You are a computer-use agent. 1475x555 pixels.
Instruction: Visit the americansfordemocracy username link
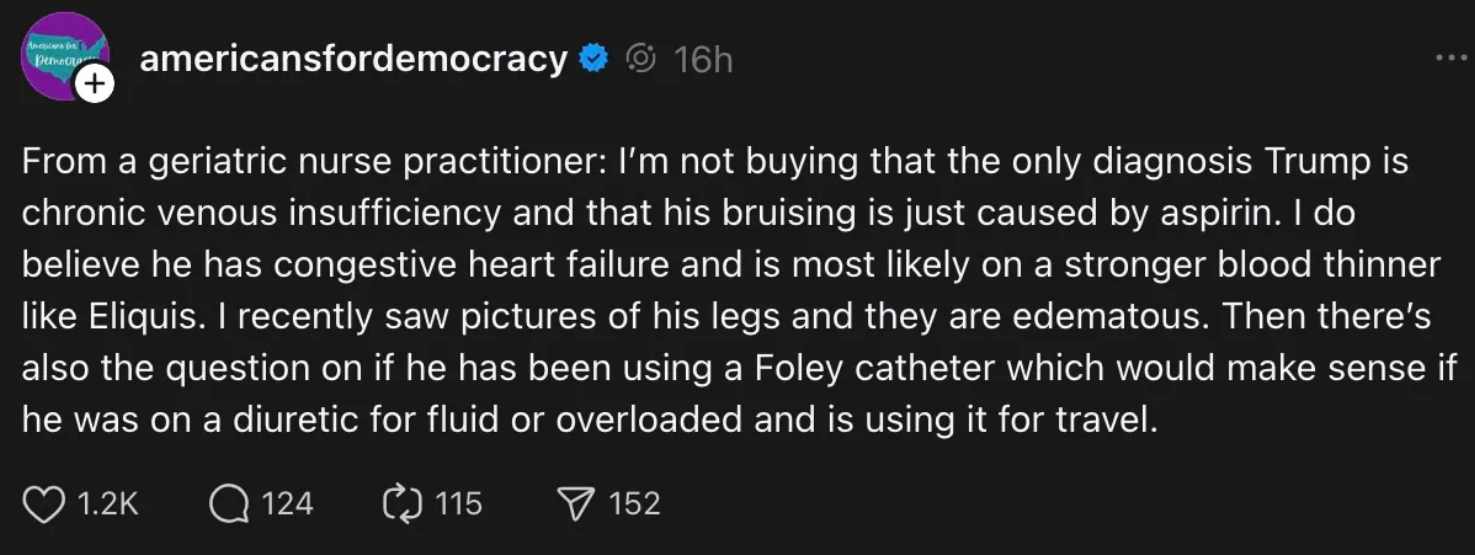click(x=354, y=60)
